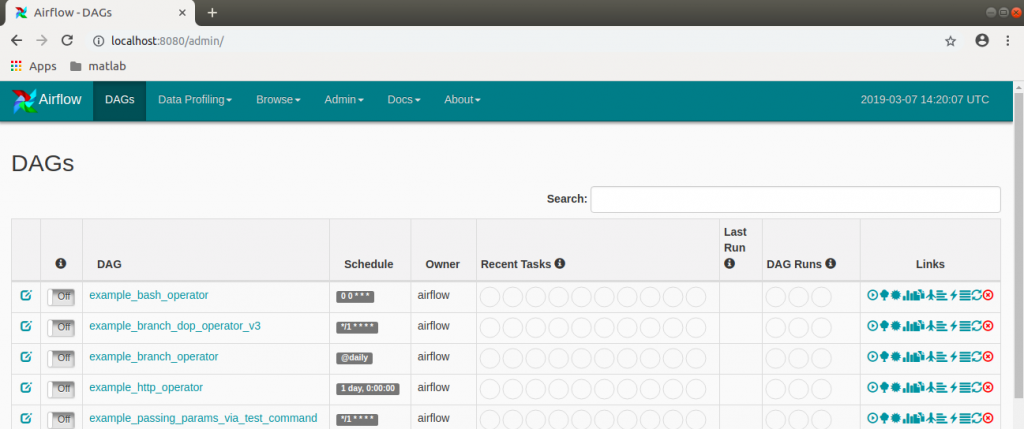Trigger the example_http_operator DAG
The width and height of the screenshot is (1024, 429).
pyautogui.click(x=872, y=387)
